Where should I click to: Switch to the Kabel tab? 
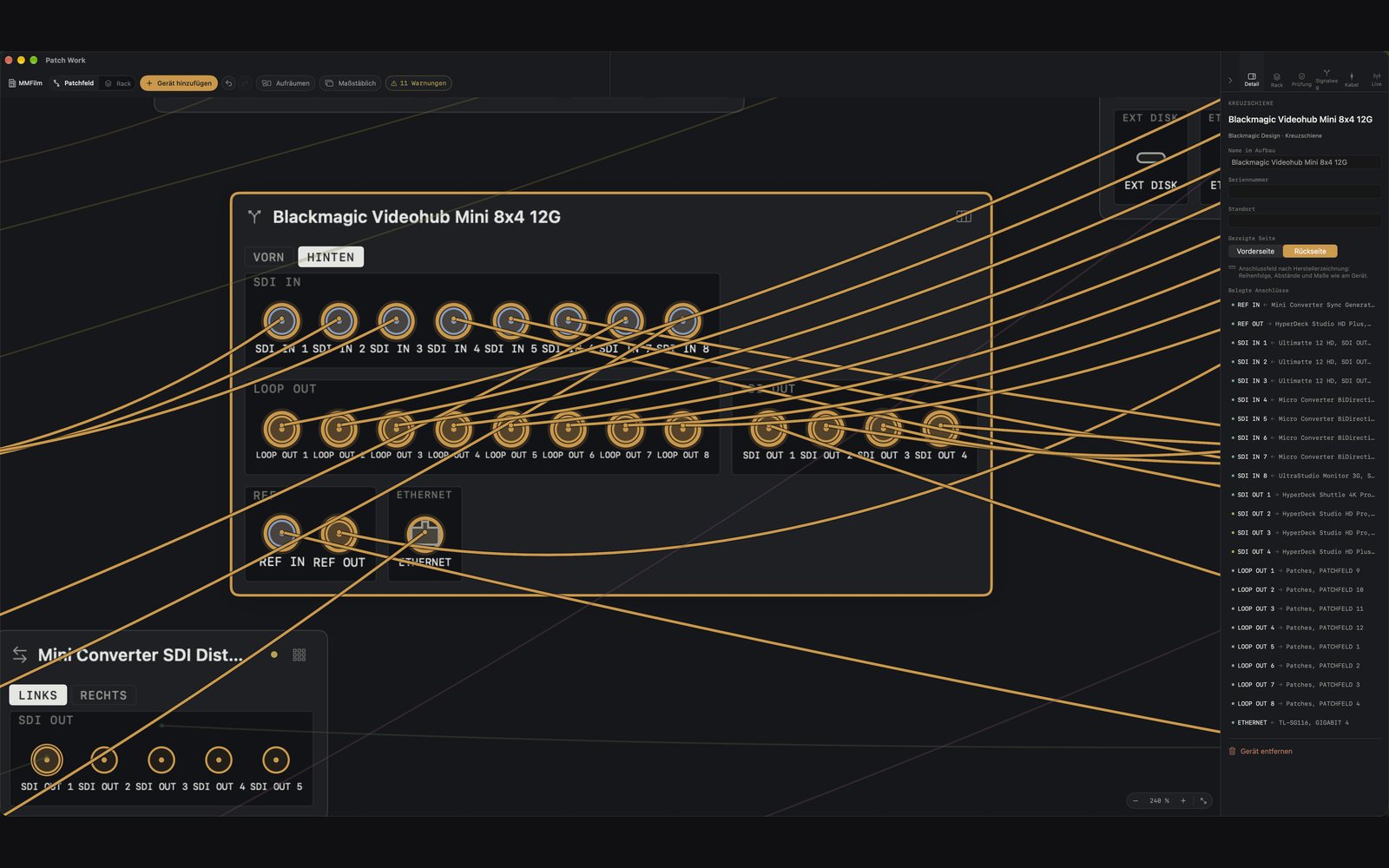click(1352, 80)
